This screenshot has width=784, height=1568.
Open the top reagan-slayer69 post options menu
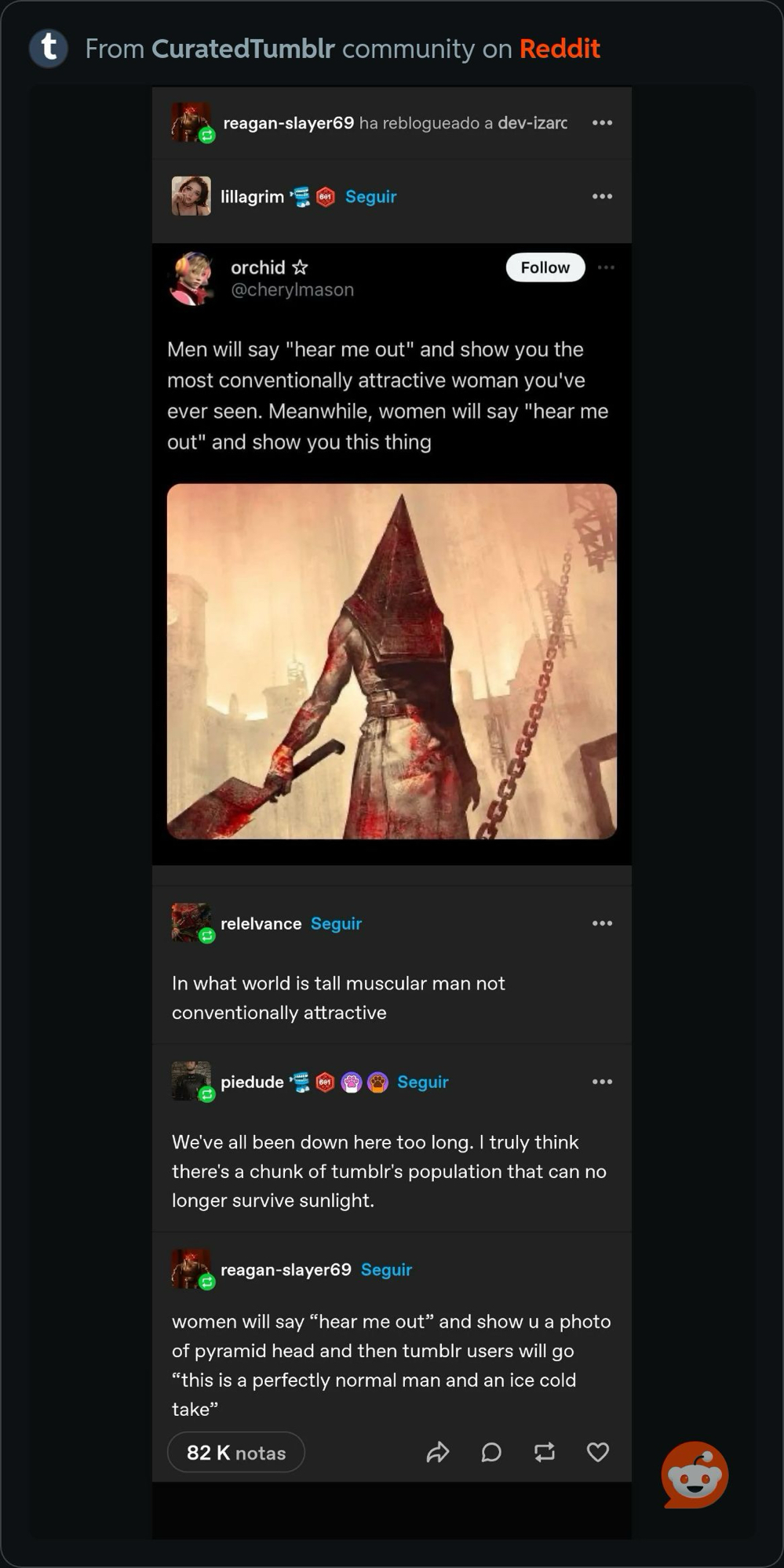(602, 122)
